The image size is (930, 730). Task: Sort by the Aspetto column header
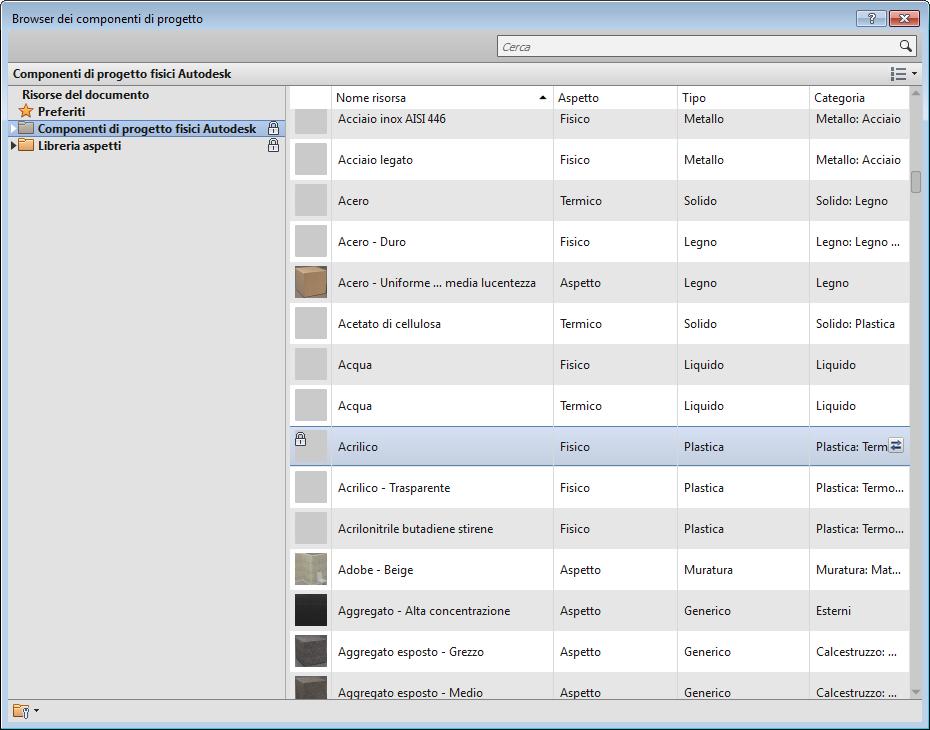tap(615, 97)
